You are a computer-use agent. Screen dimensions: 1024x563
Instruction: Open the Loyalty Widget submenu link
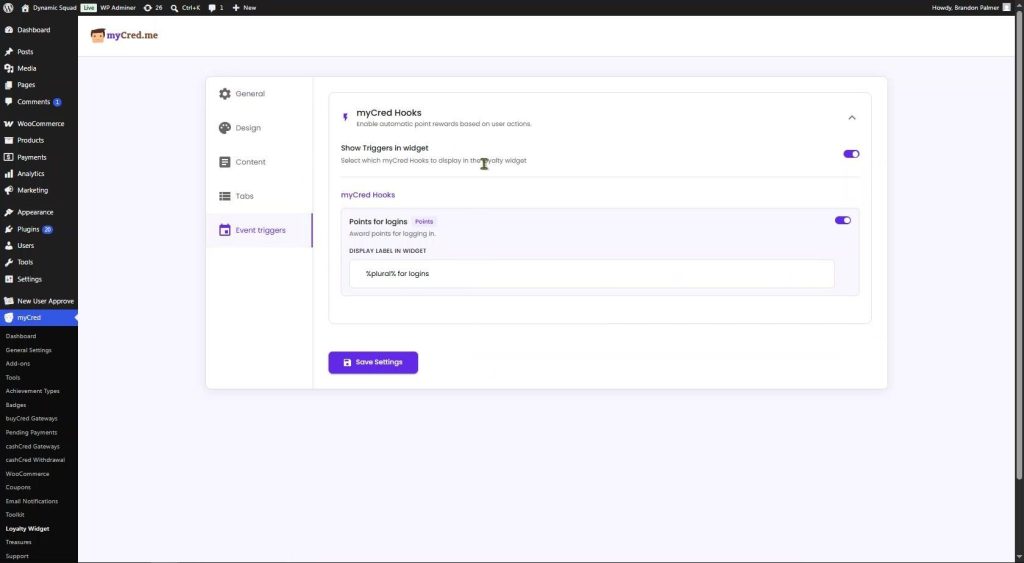(27, 529)
